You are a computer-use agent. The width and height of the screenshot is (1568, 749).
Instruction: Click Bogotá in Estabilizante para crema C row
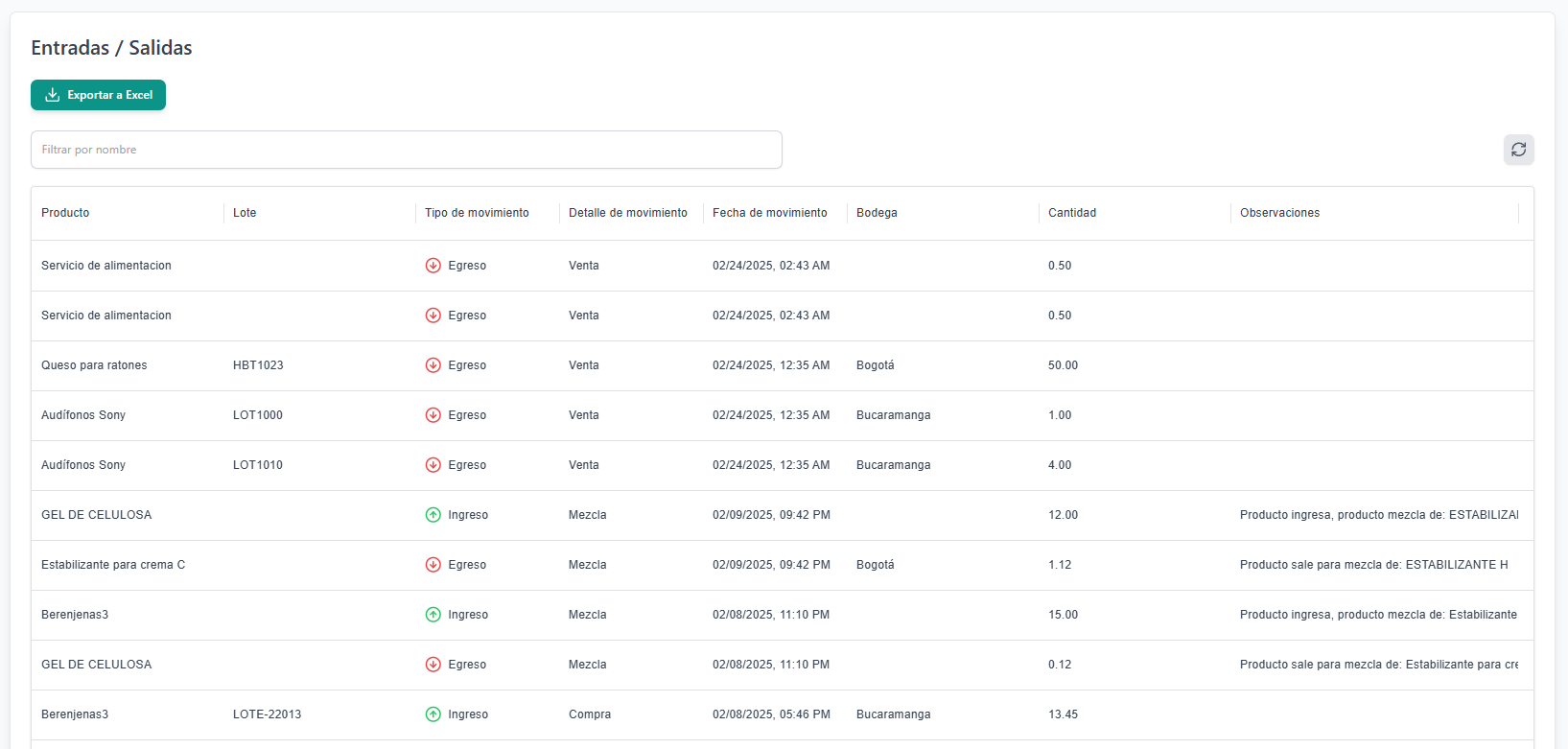(x=876, y=565)
